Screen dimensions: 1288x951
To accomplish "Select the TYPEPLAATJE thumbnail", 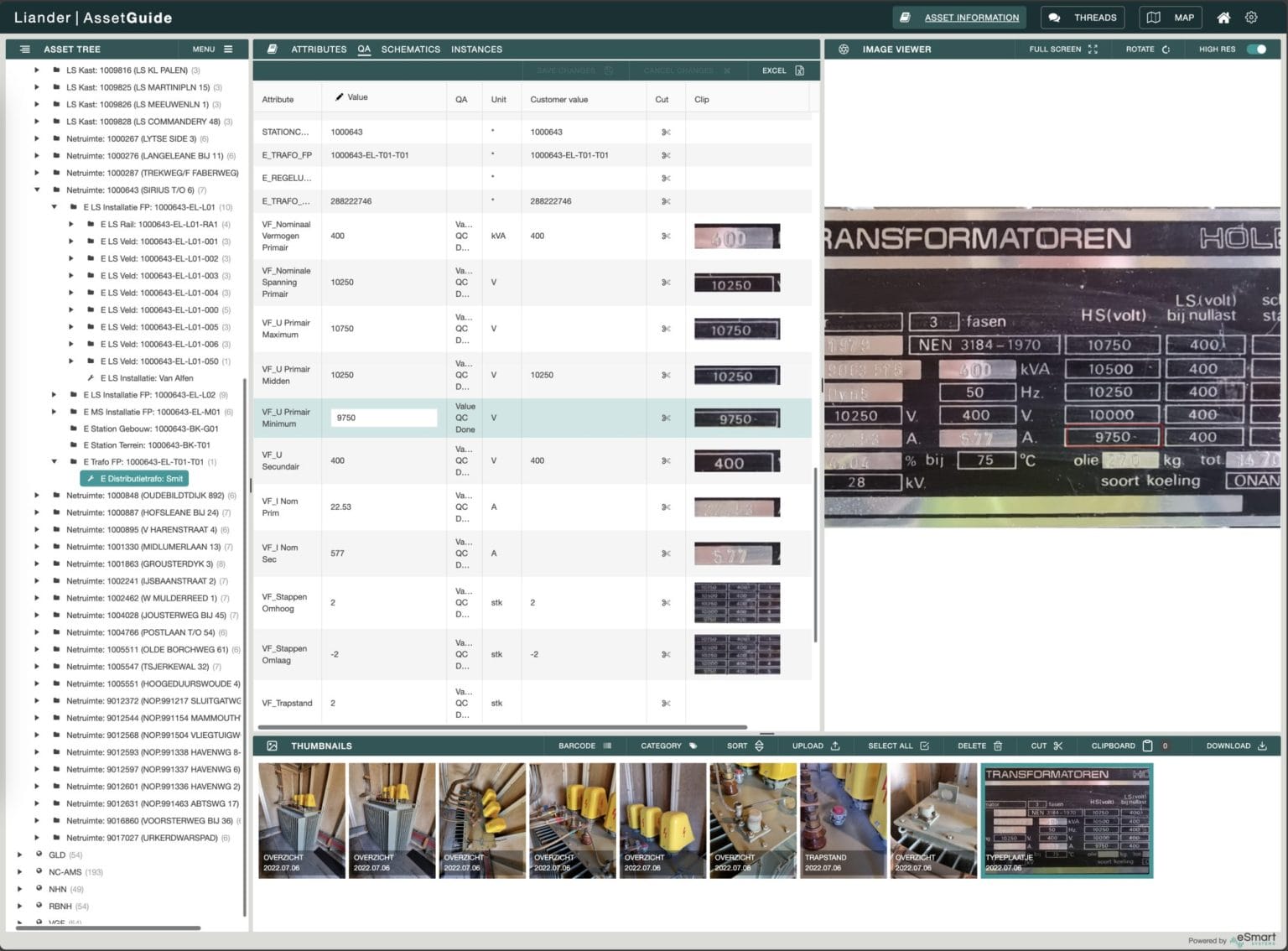I will point(1066,819).
